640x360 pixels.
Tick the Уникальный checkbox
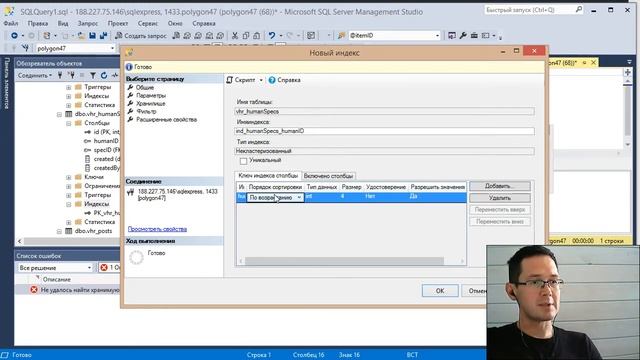coord(243,161)
